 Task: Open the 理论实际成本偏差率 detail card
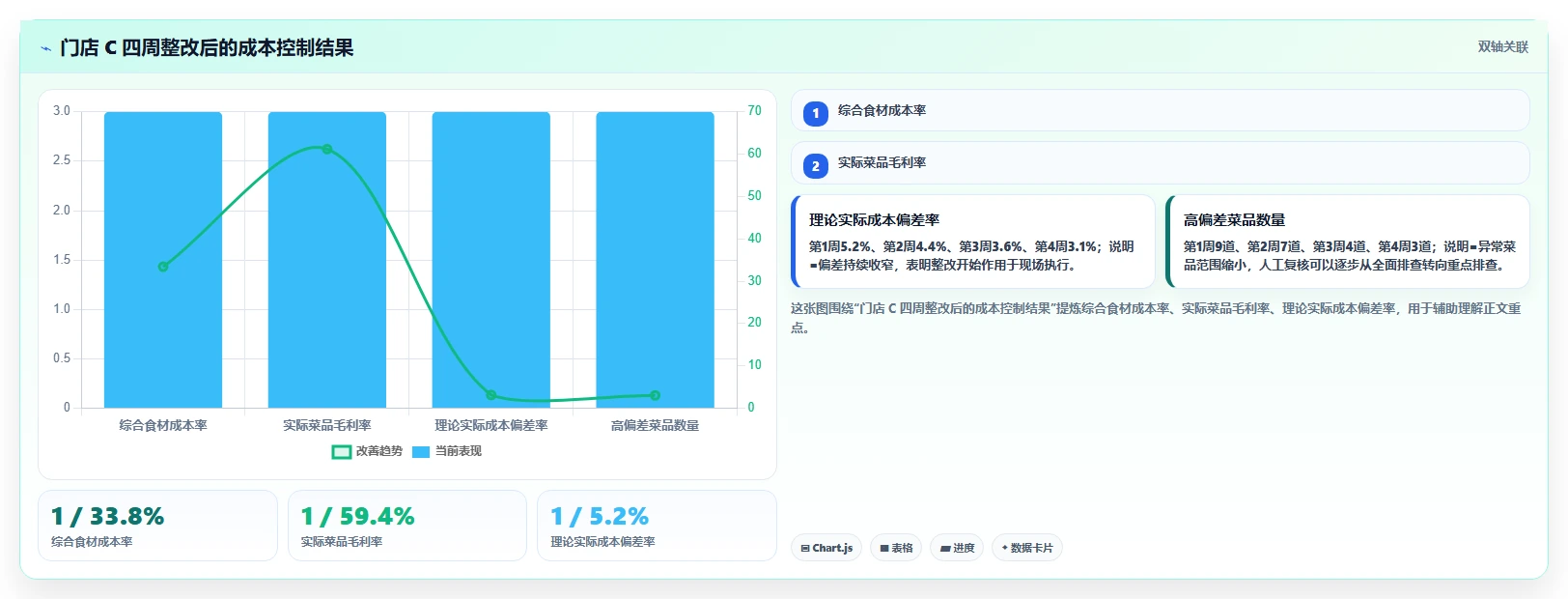(973, 242)
